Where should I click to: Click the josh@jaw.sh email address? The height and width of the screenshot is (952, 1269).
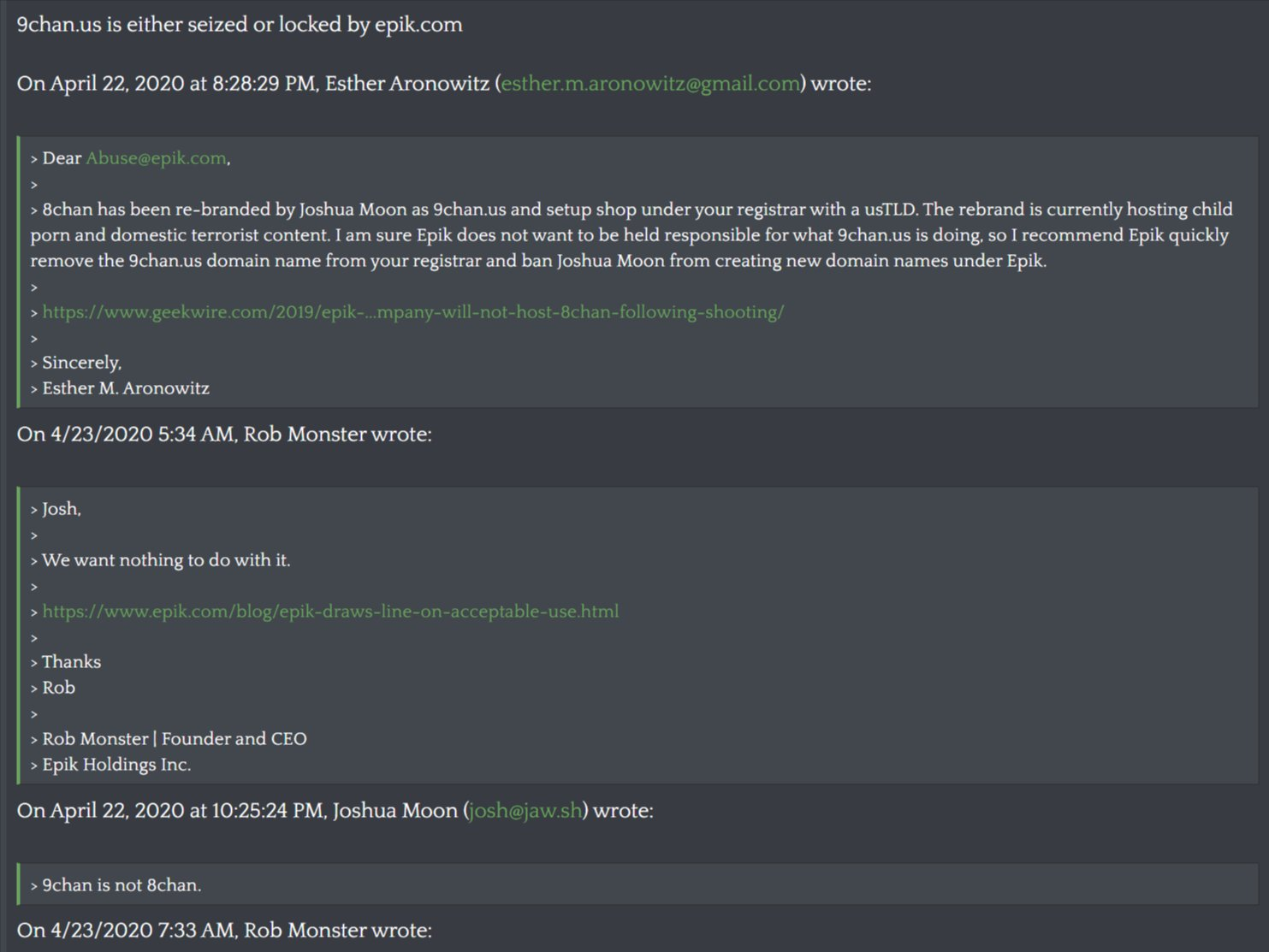coord(525,811)
